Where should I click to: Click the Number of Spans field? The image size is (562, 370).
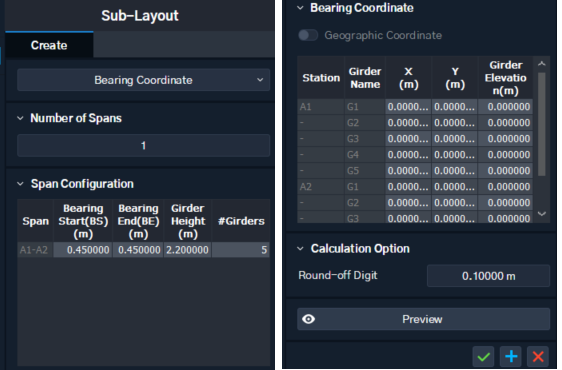tap(143, 146)
